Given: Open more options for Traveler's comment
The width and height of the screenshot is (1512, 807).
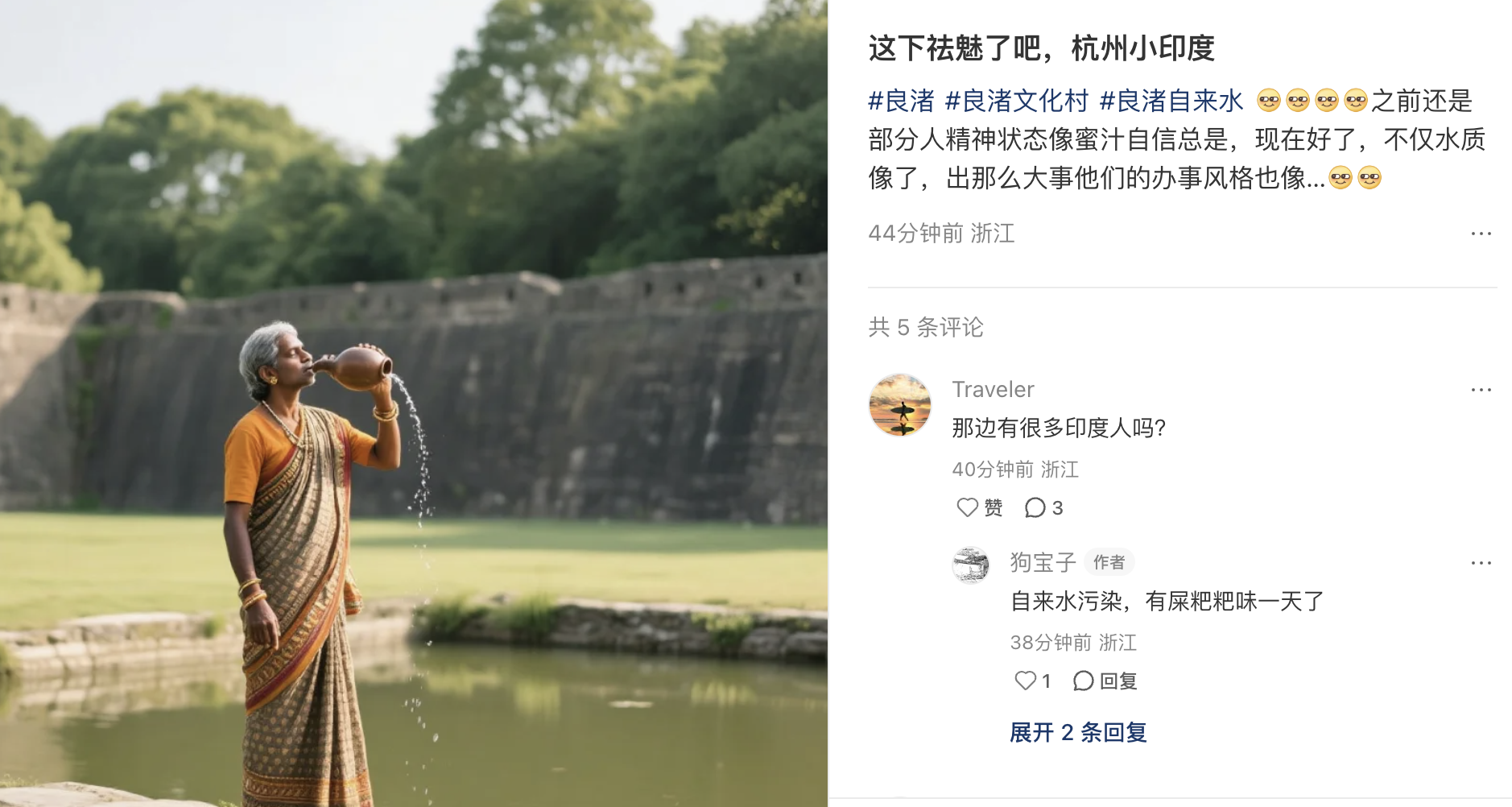Looking at the screenshot, I should click(x=1481, y=390).
